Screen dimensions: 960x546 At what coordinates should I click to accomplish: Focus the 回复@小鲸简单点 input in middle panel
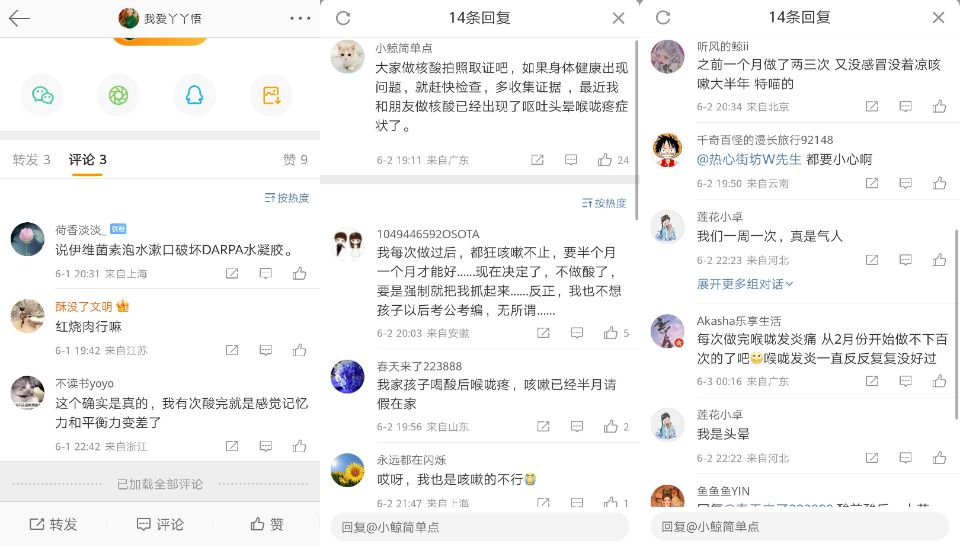click(480, 526)
